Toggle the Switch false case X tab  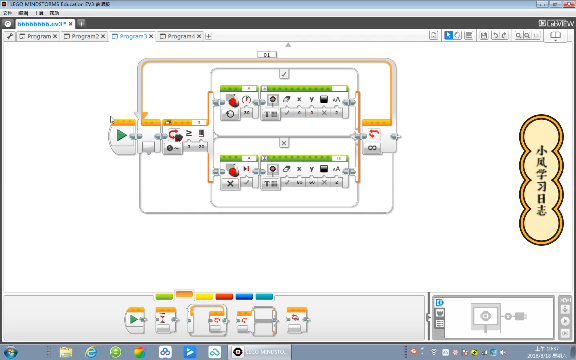coord(284,143)
